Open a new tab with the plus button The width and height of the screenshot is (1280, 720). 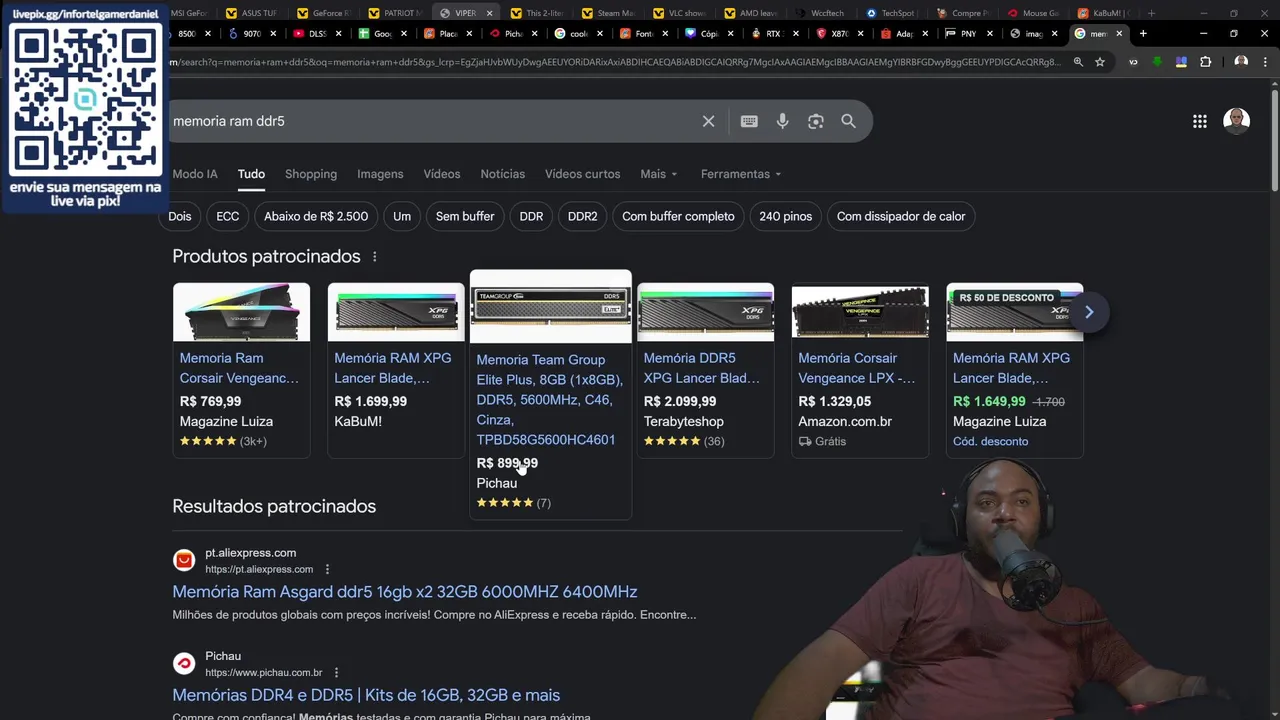(1143, 33)
